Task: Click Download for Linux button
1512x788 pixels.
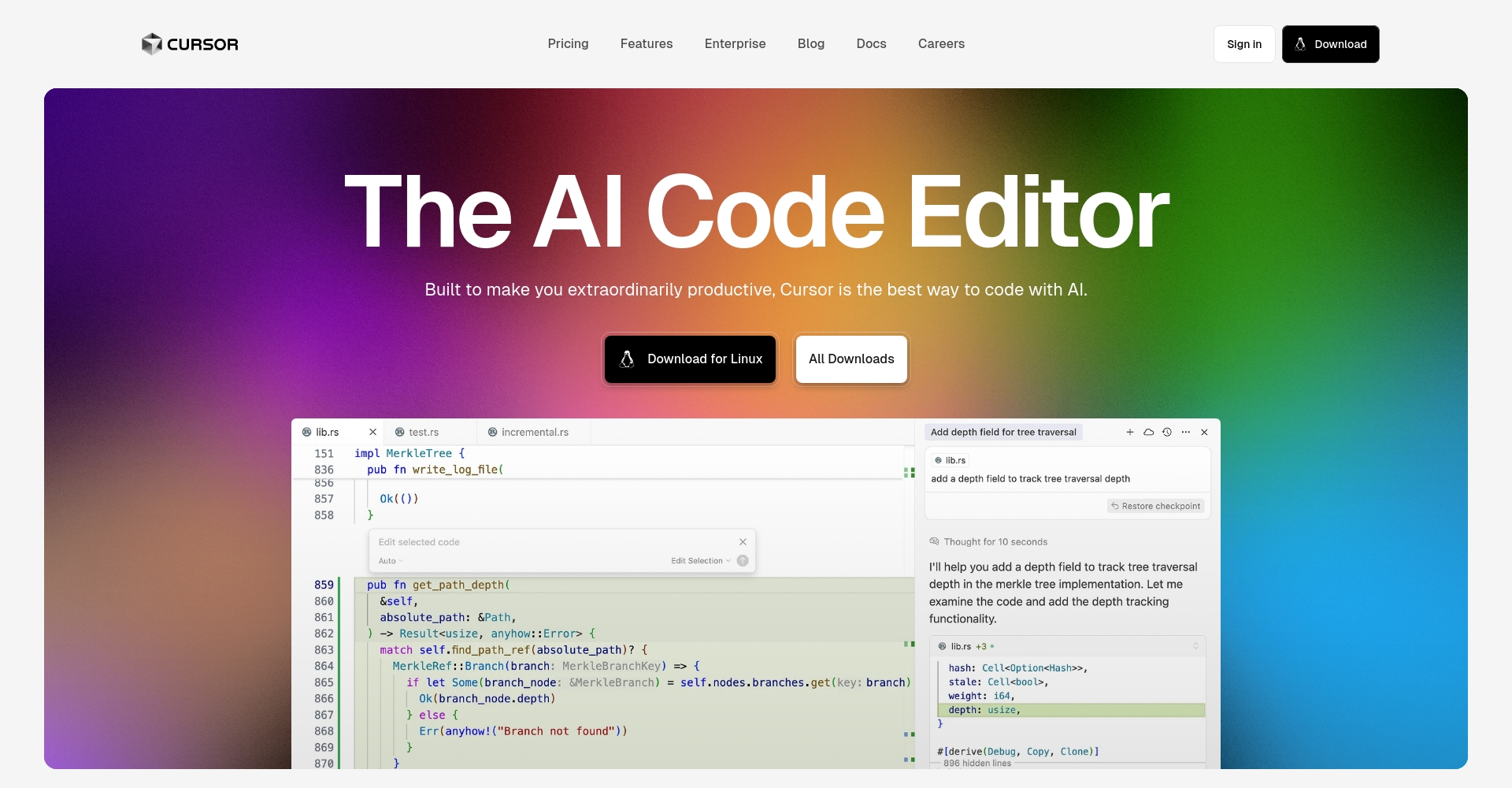Action: tap(690, 359)
